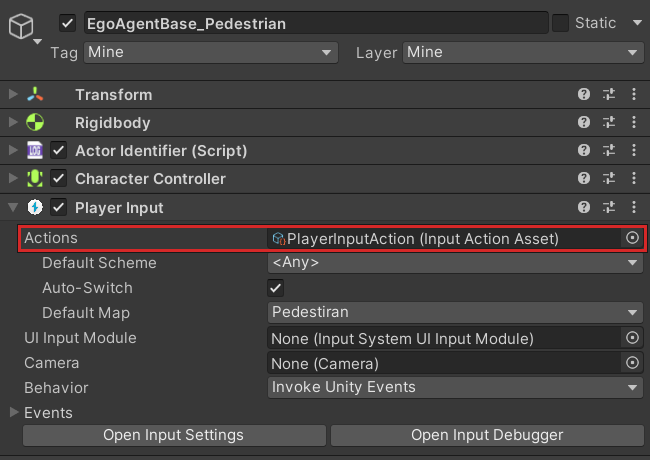Expand the Events foldout
650x460 pixels.
(14, 412)
